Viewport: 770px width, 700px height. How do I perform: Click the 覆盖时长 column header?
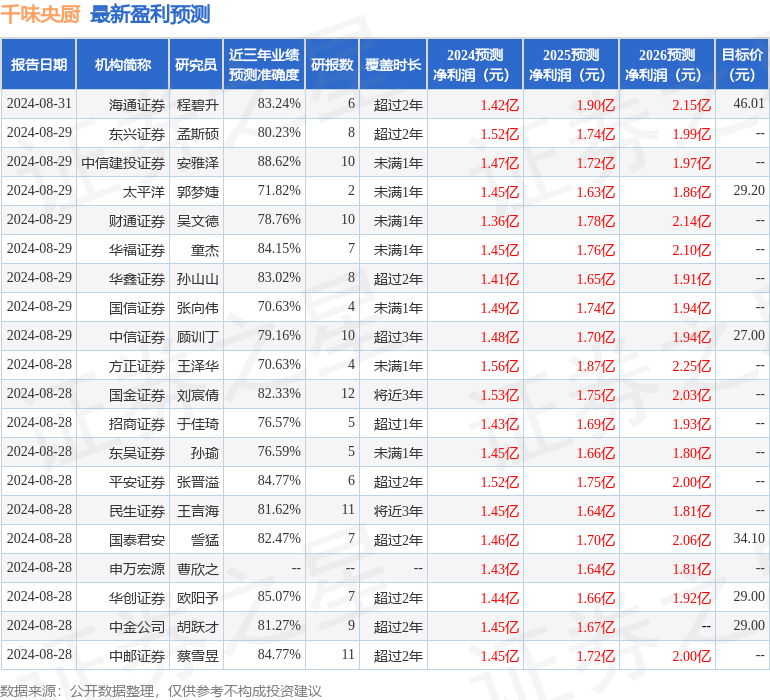(x=393, y=64)
